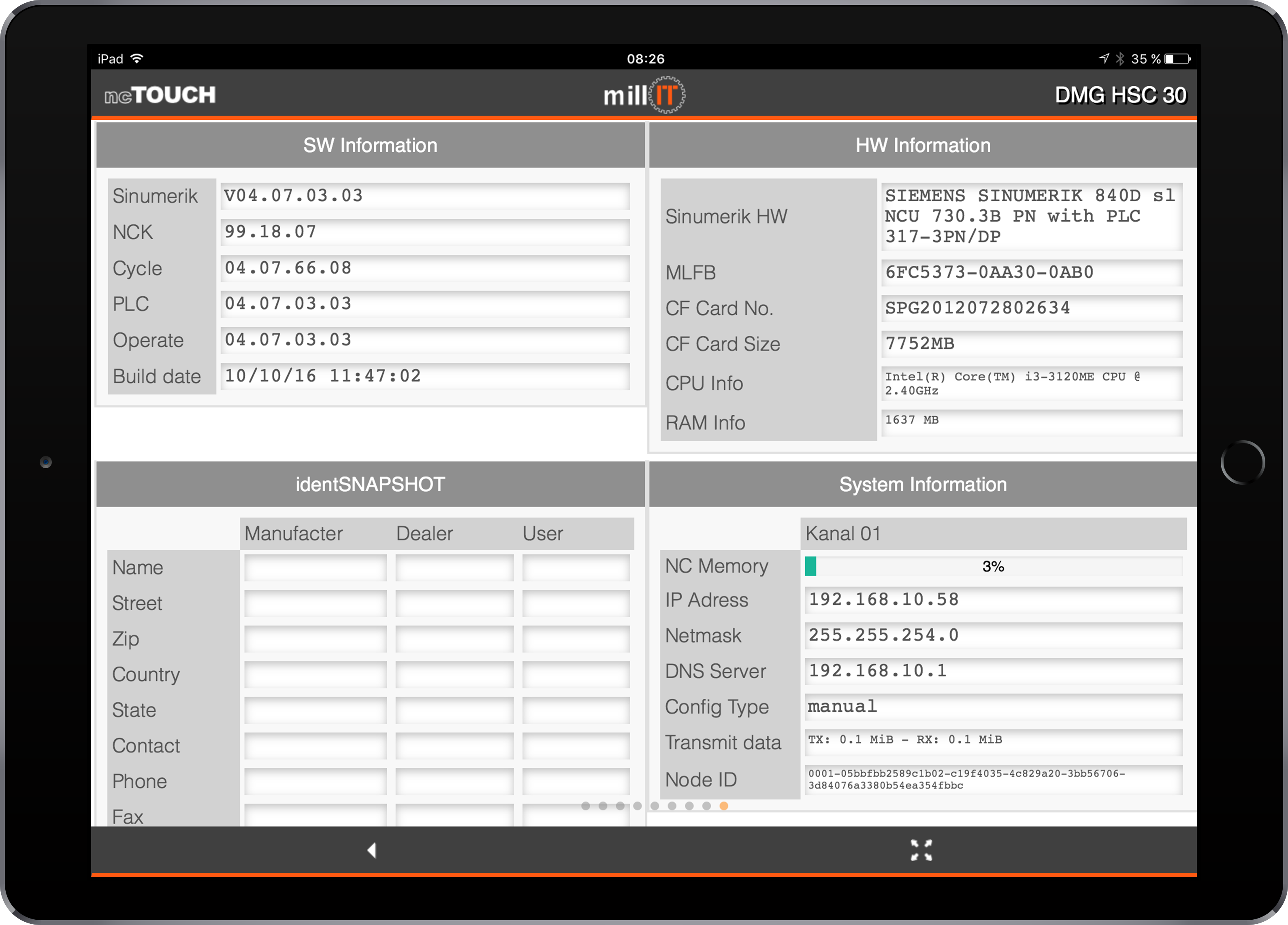The image size is (1288, 925).
Task: Tap the System Information panel header
Action: click(923, 484)
